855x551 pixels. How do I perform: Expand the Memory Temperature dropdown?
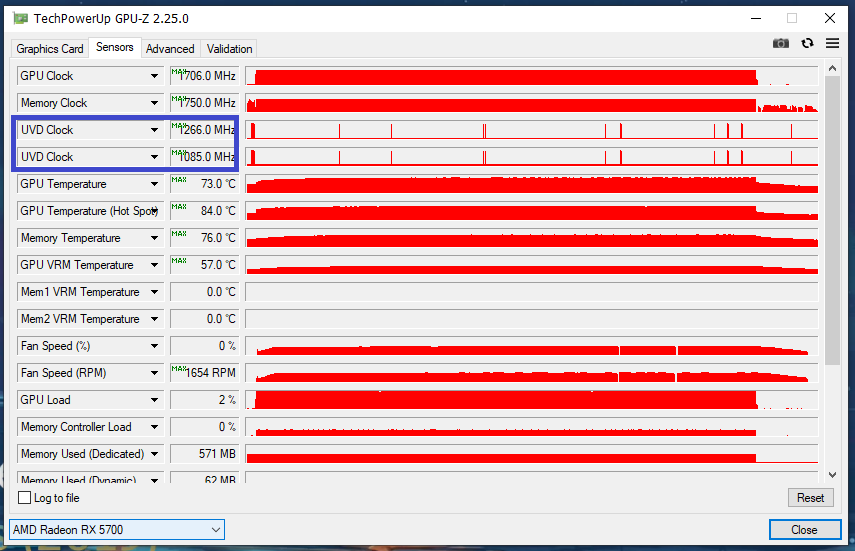pyautogui.click(x=154, y=238)
